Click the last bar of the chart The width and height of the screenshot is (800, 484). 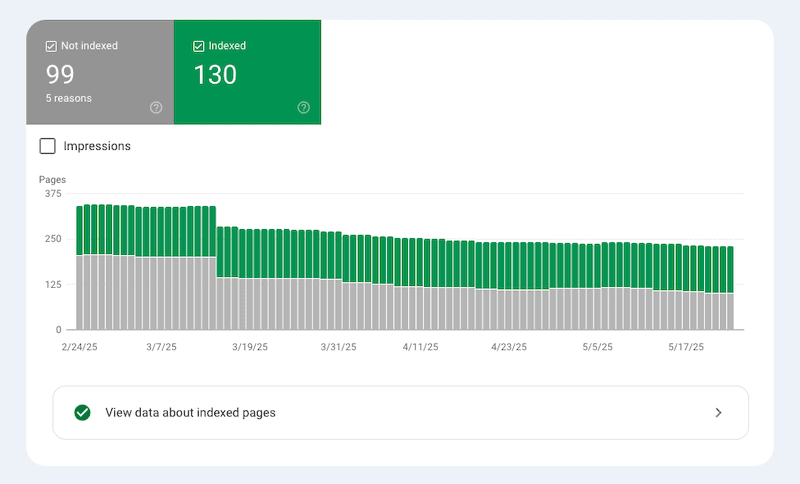[730, 288]
